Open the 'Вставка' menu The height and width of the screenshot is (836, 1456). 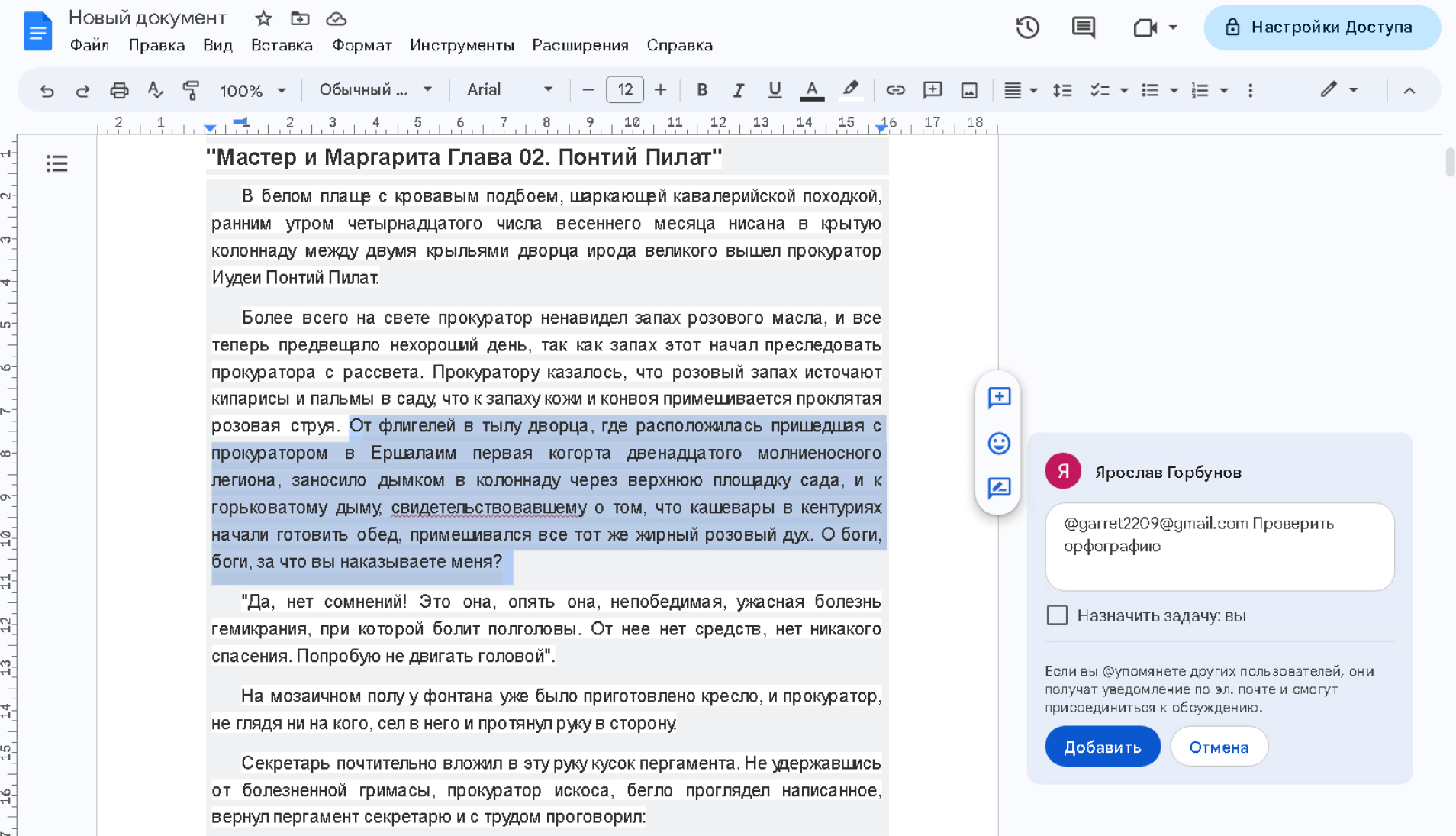click(x=282, y=45)
